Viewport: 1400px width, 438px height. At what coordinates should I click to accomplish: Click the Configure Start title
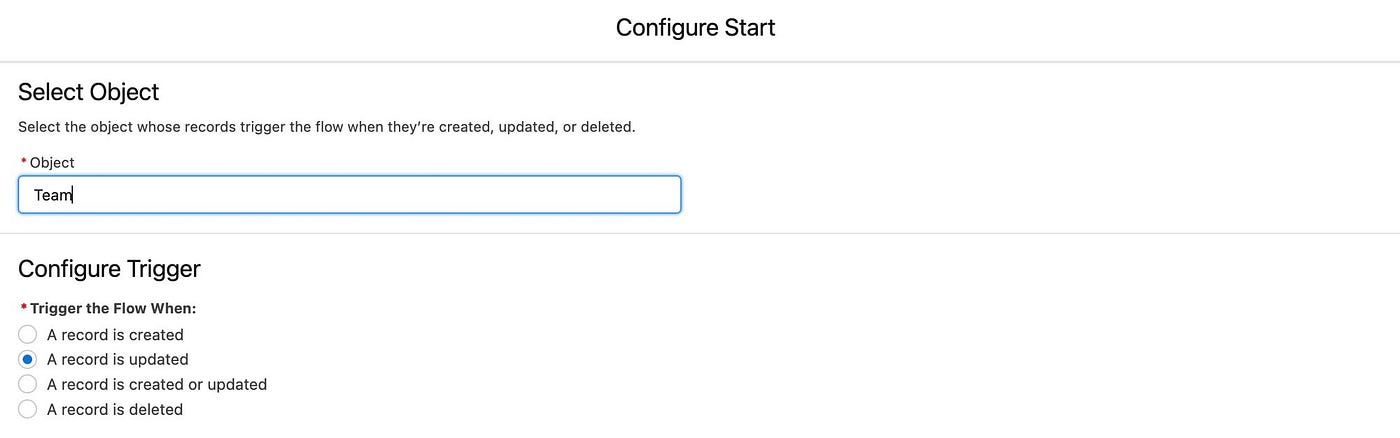click(x=696, y=28)
